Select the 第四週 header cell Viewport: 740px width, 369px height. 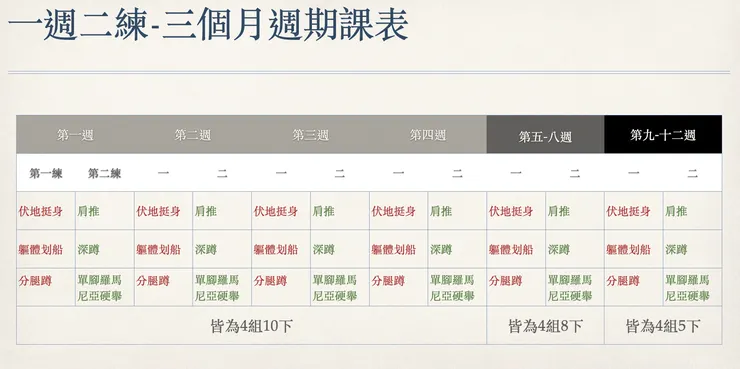pyautogui.click(x=428, y=135)
